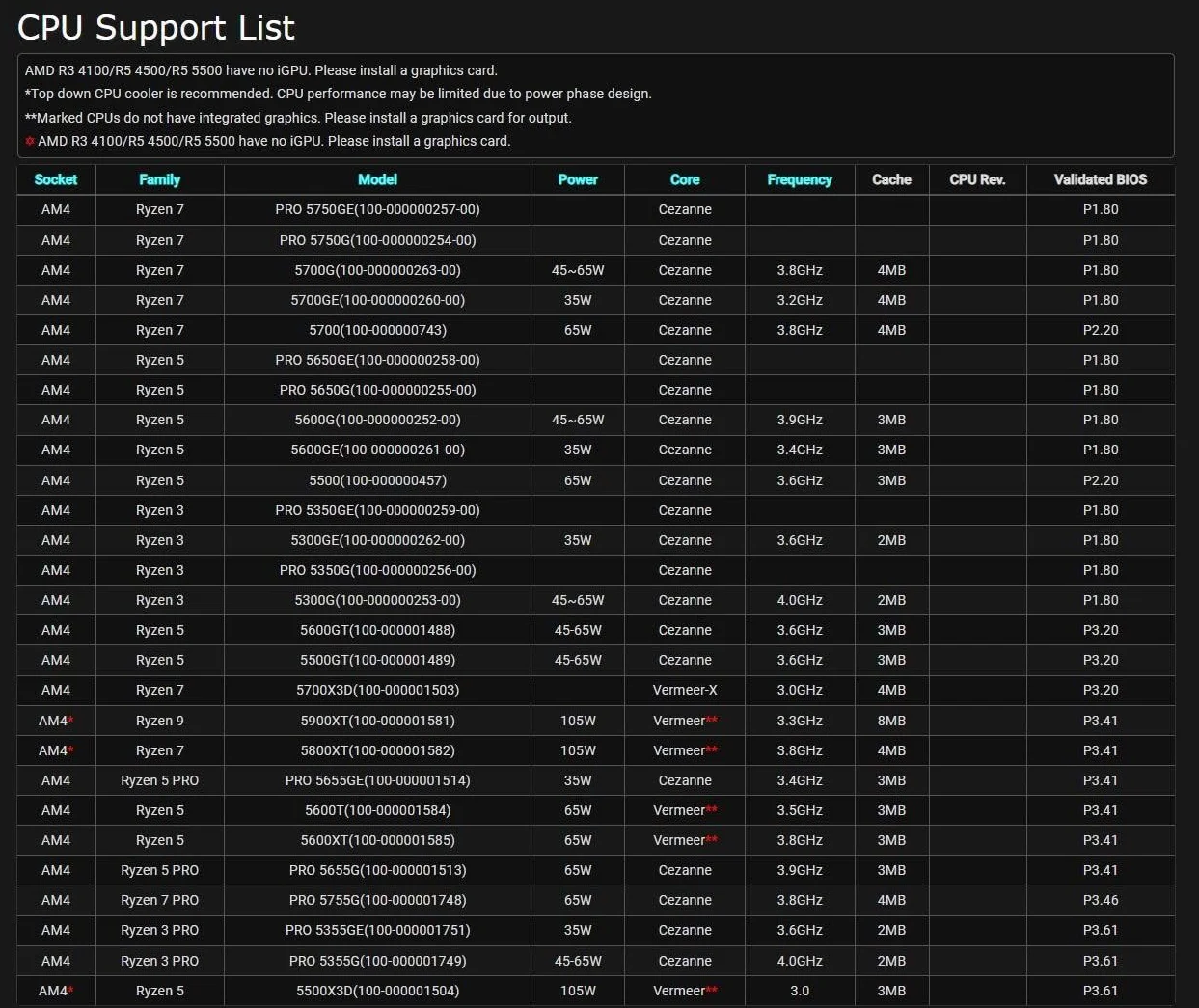This screenshot has height=1008, width=1199.
Task: Select model PRO 5750GE(100-000000257-00)
Action: pyautogui.click(x=377, y=209)
